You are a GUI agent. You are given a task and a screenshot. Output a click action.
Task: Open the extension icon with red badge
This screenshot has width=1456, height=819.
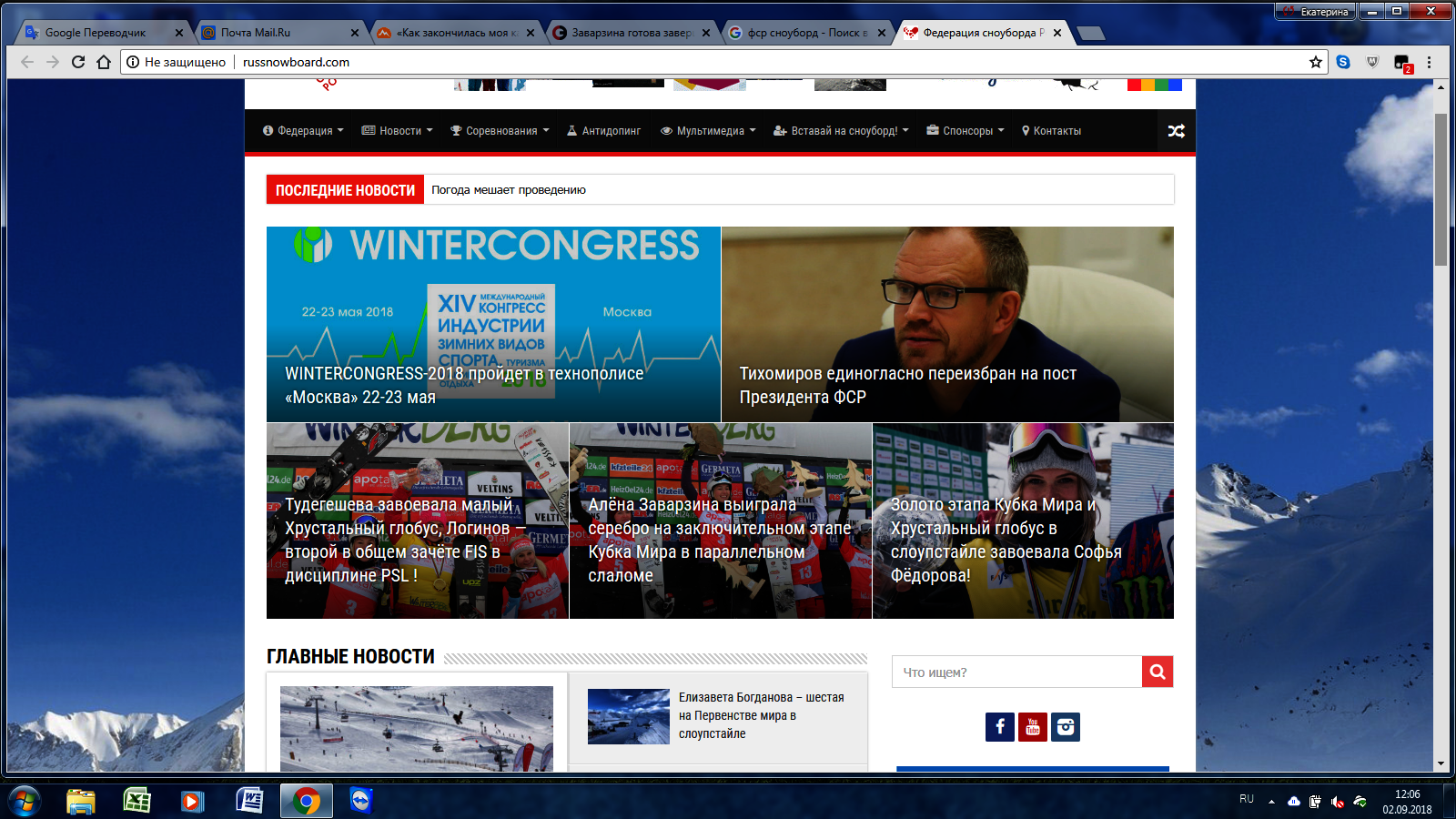click(x=1402, y=63)
